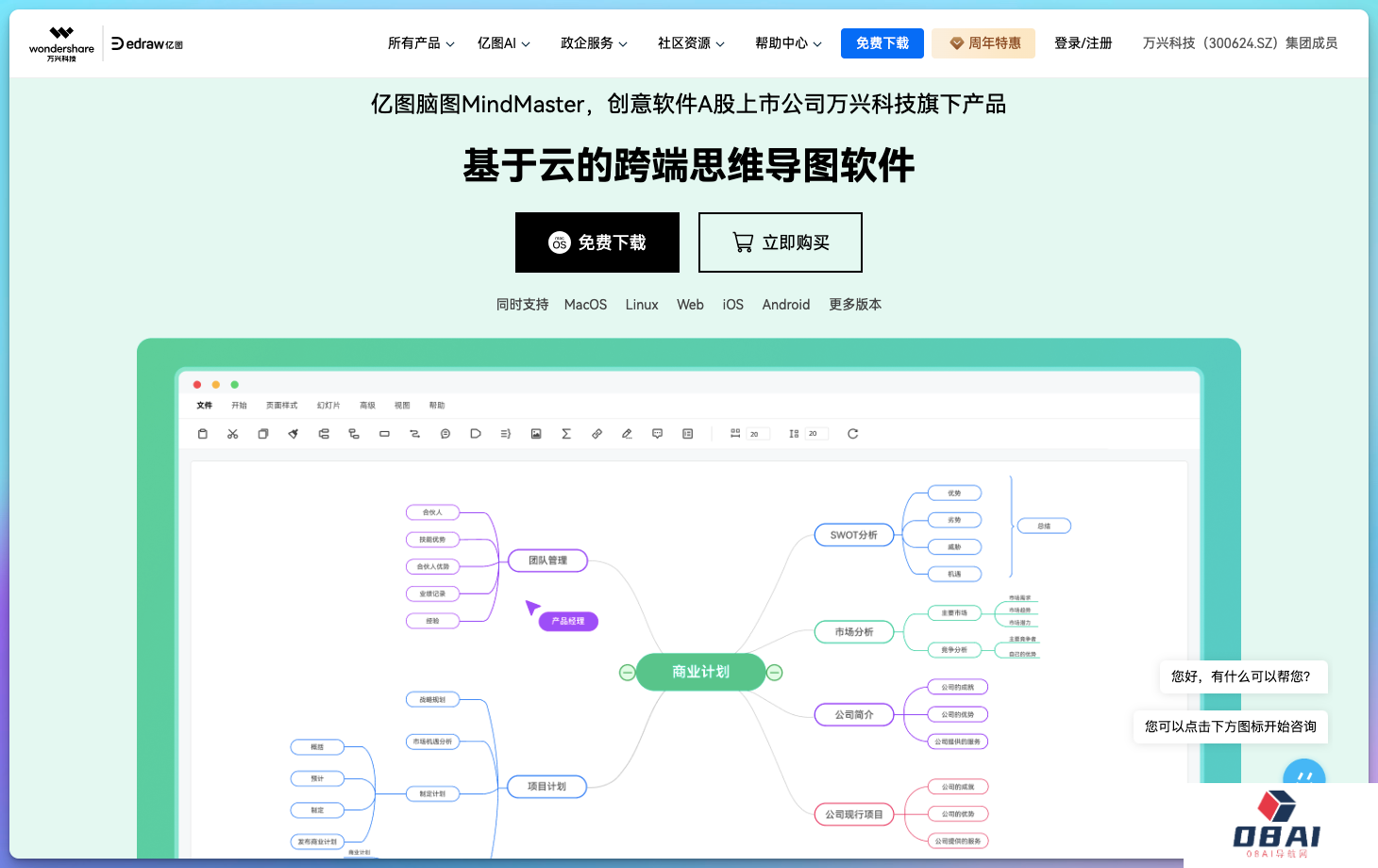Viewport: 1378px width, 868px height.
Task: Click the Linux platform link
Action: pos(642,305)
